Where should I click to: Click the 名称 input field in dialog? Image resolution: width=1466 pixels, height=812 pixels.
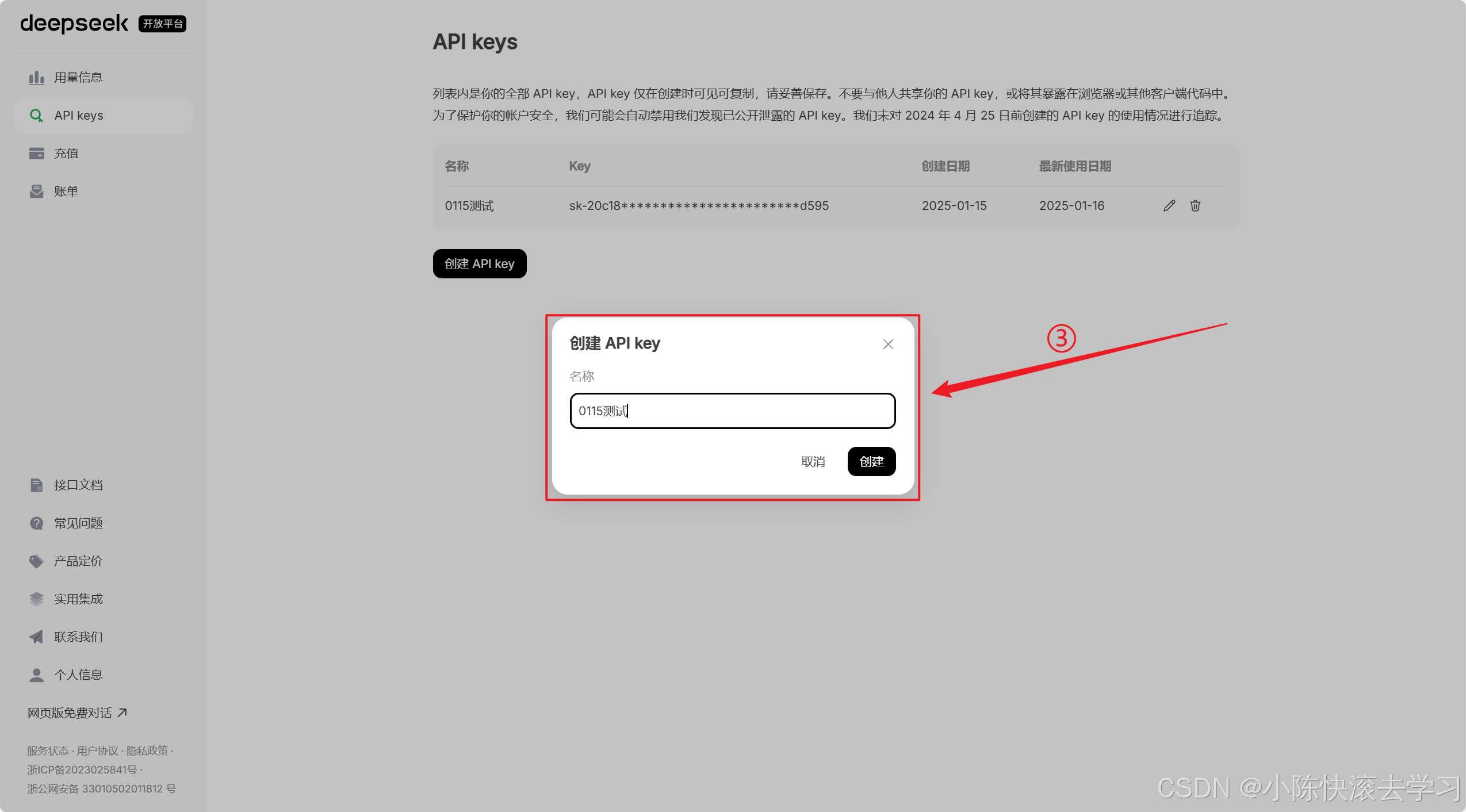click(x=732, y=411)
